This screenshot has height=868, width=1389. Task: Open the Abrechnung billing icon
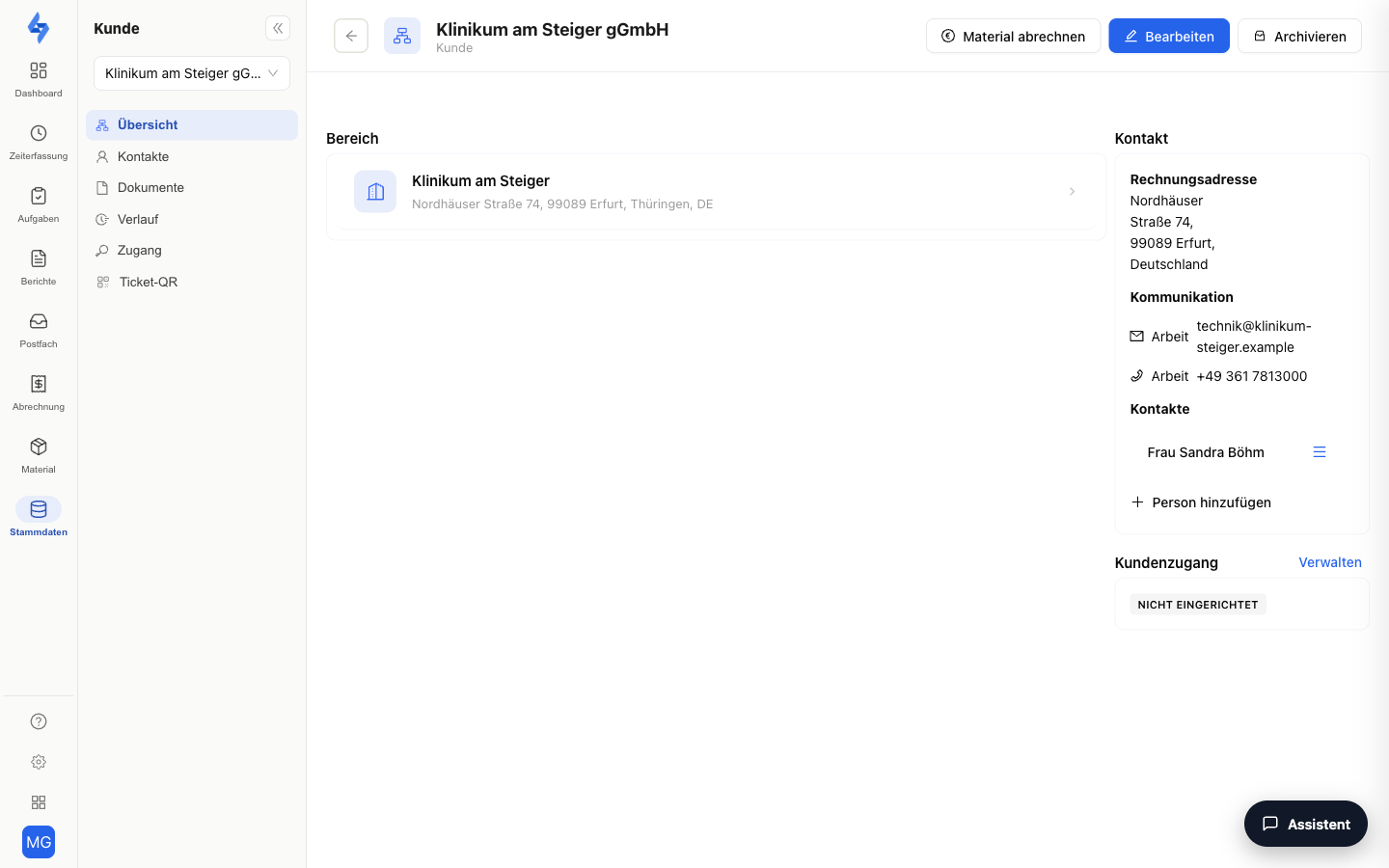click(39, 384)
